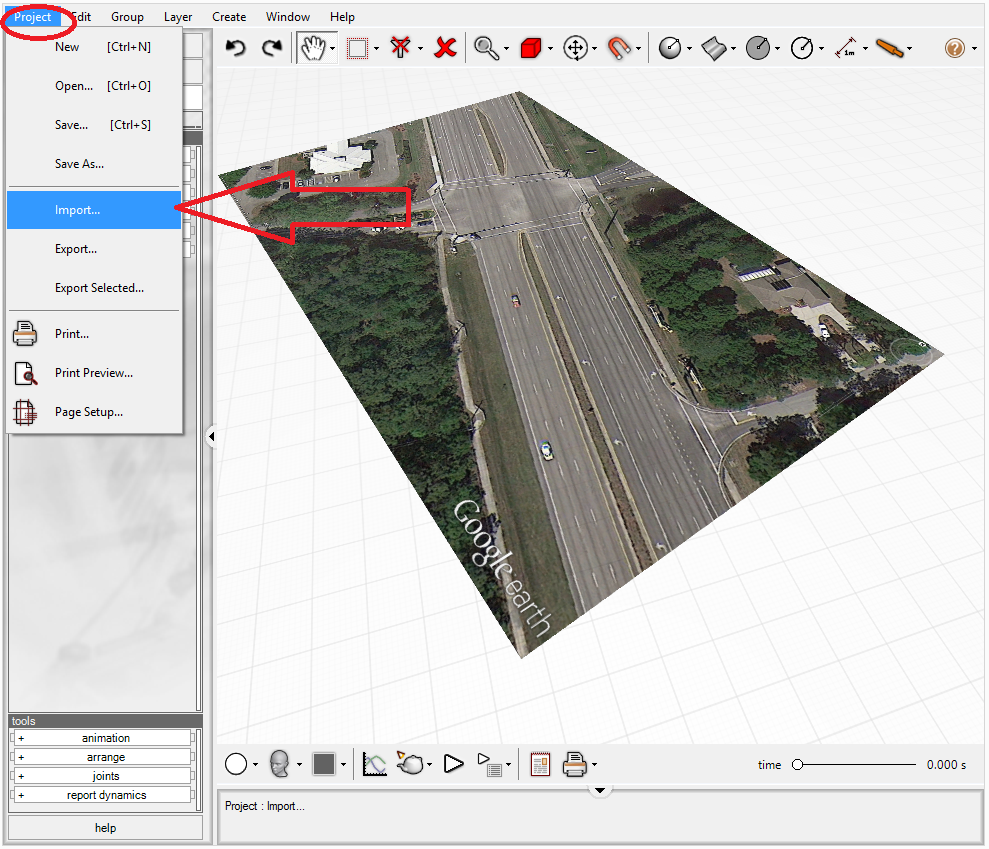The width and height of the screenshot is (989, 849).
Task: Open the Layer menu
Action: click(178, 17)
